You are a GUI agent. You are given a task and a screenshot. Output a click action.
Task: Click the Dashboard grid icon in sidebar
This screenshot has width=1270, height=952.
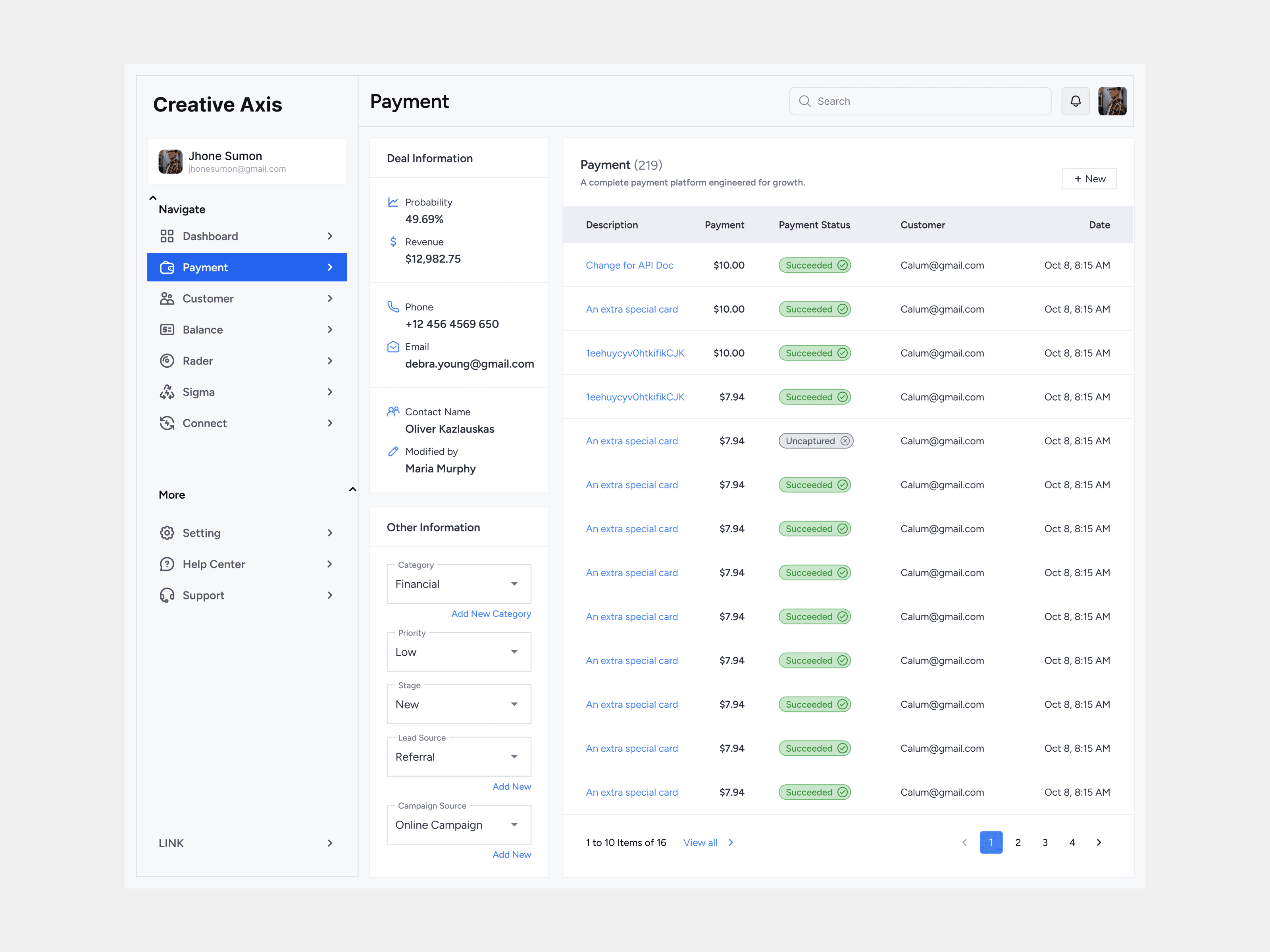click(167, 236)
